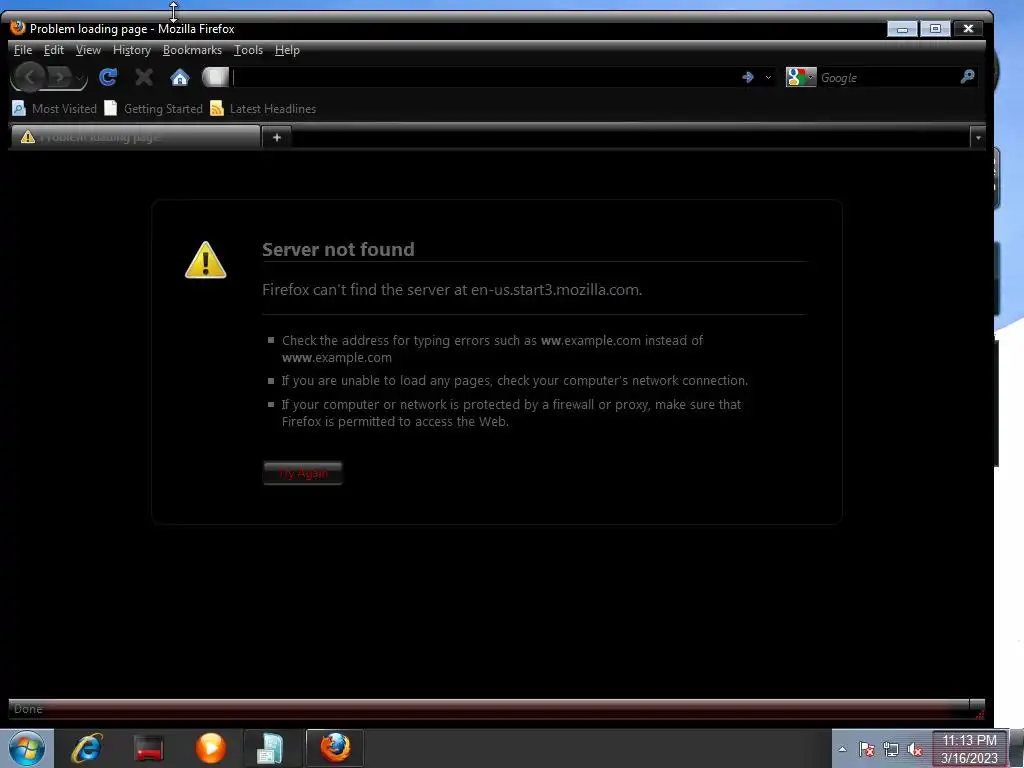1024x768 pixels.
Task: Close the Firefox window
Action: tap(968, 29)
